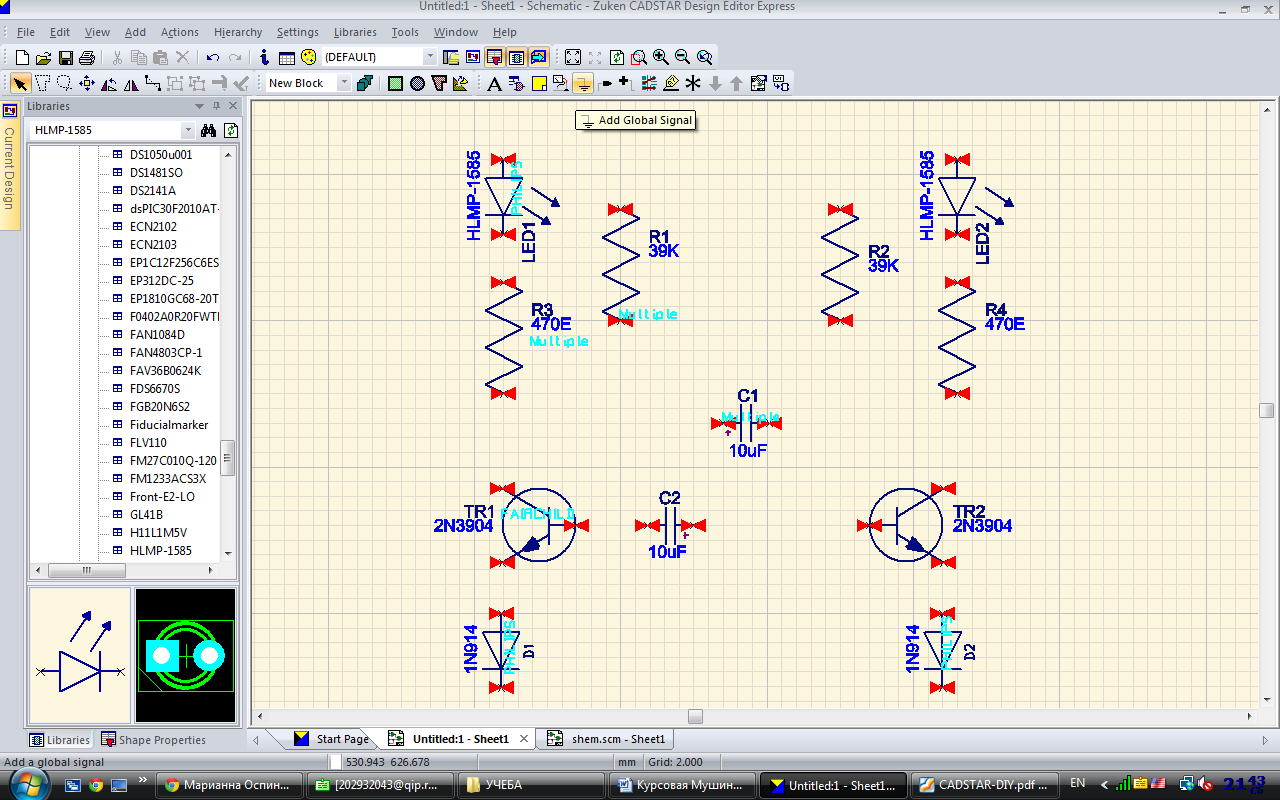
Task: Print the sheet using printer icon
Action: [x=87, y=58]
